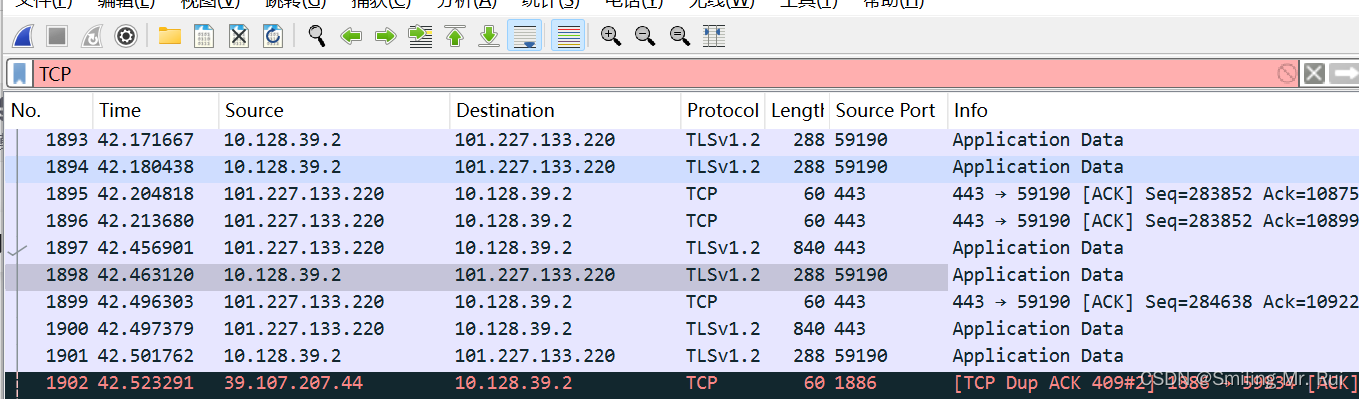The height and width of the screenshot is (399, 1359).
Task: Select packet 1897 Application Data row
Action: click(682, 248)
